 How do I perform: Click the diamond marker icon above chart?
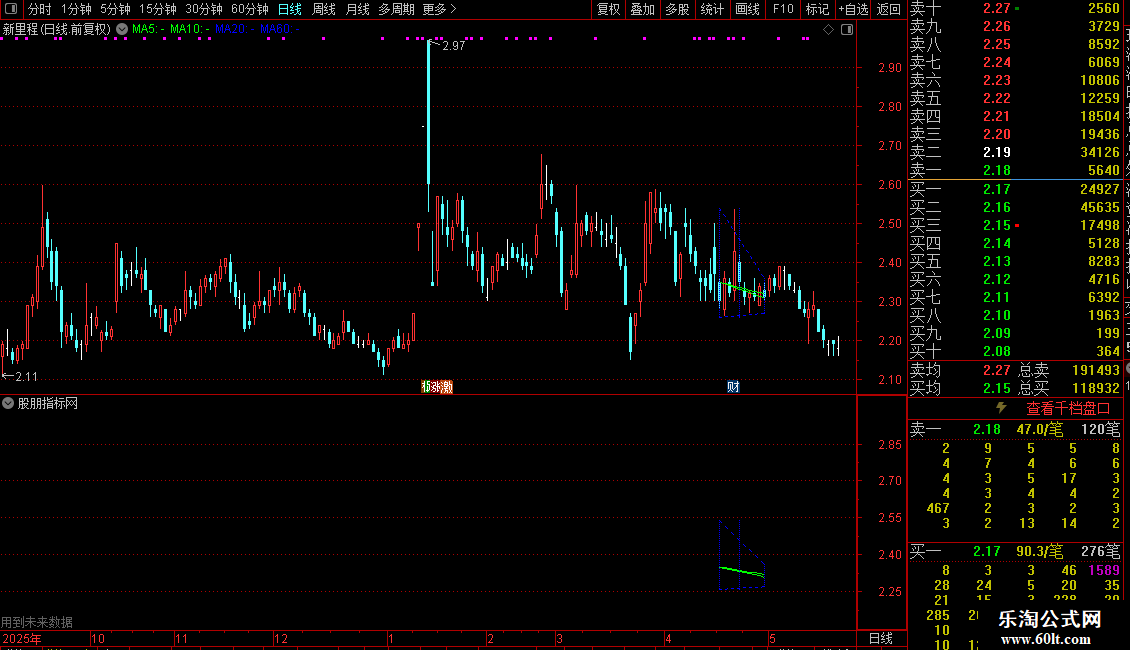[x=828, y=30]
